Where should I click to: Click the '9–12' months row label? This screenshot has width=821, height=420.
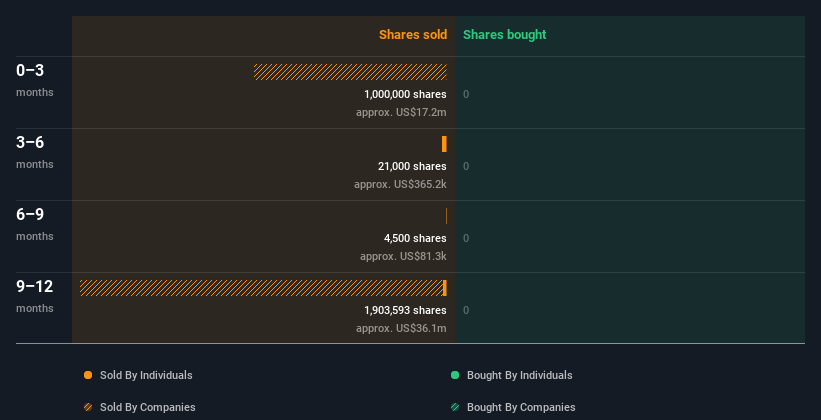click(35, 286)
